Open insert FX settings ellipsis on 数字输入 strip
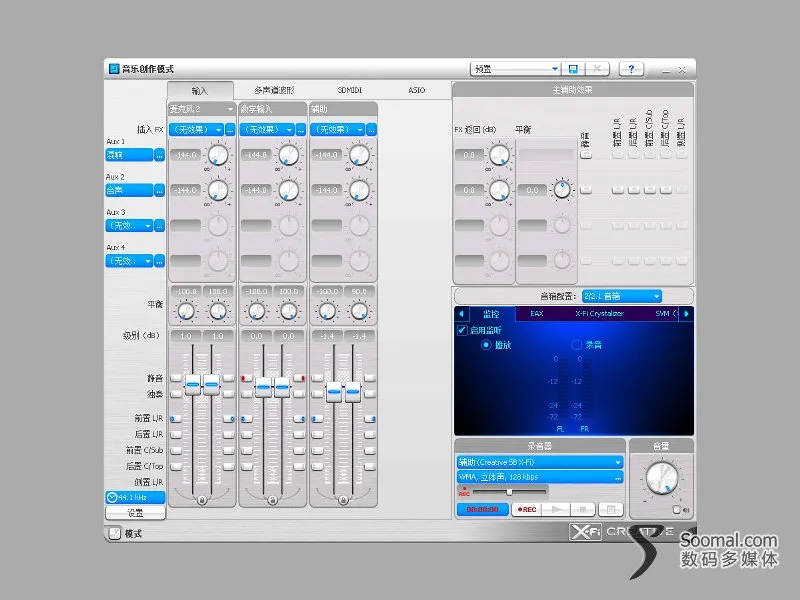This screenshot has width=800, height=600. (301, 130)
